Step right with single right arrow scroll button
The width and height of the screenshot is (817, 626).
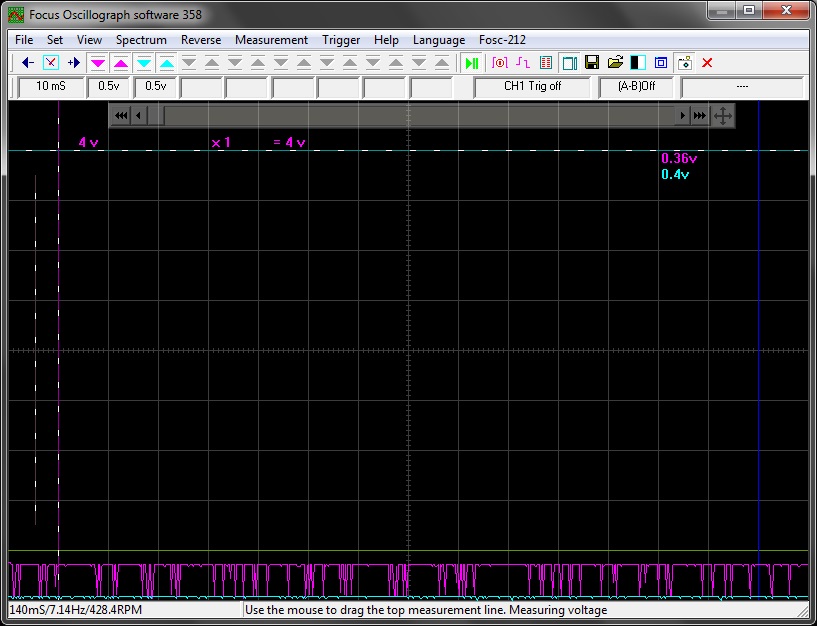pyautogui.click(x=682, y=116)
